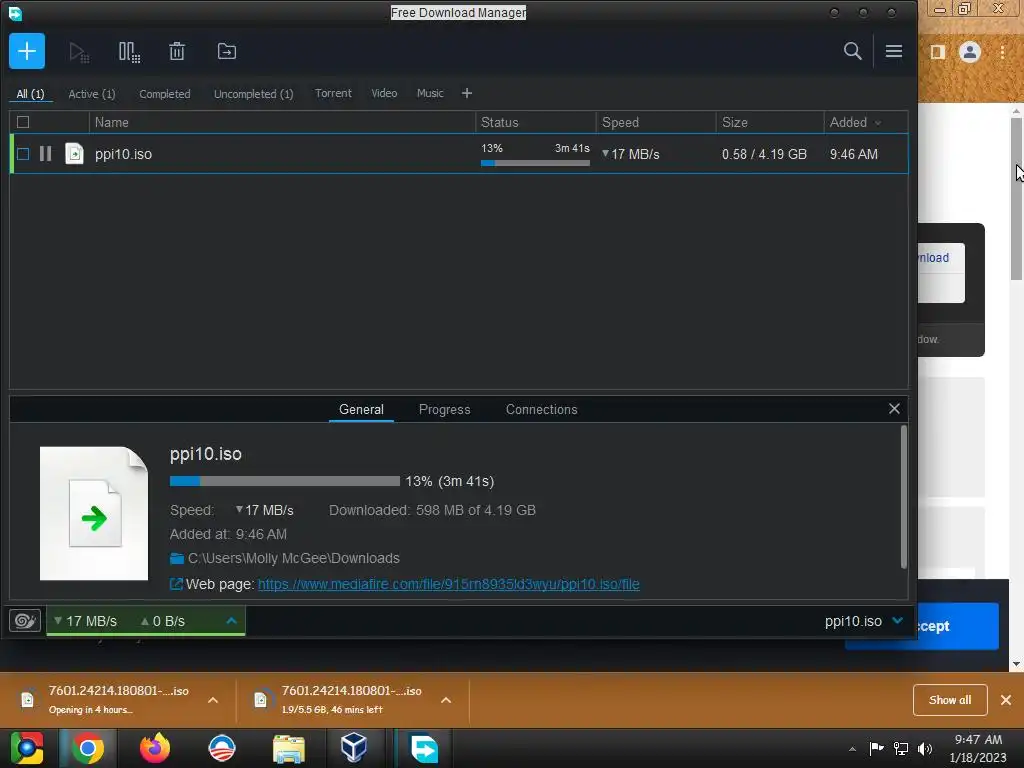Open the hamburger main menu
Screen dimensions: 1024x768
[x=893, y=51]
